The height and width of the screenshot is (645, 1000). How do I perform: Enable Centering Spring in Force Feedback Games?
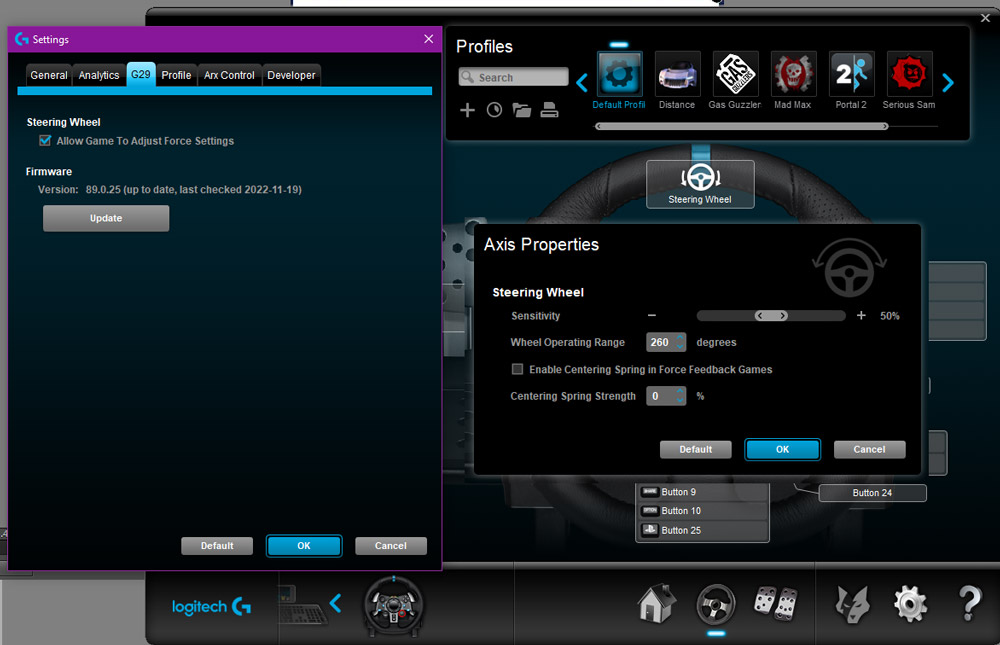[x=517, y=369]
